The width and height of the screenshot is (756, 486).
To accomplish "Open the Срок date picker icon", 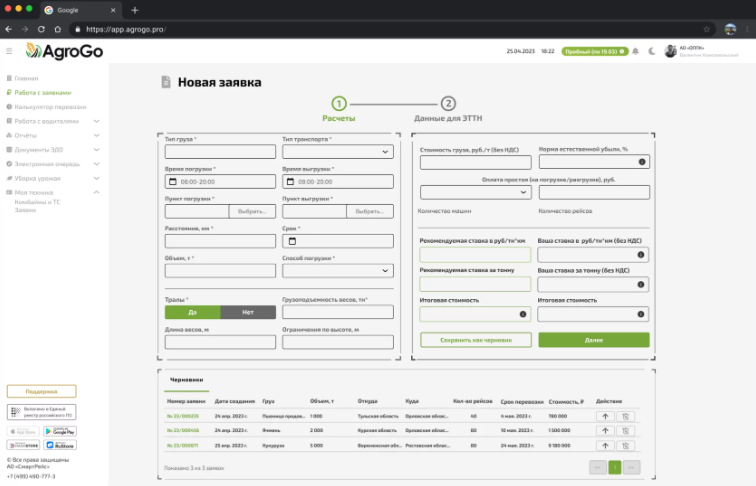I will tap(292, 241).
